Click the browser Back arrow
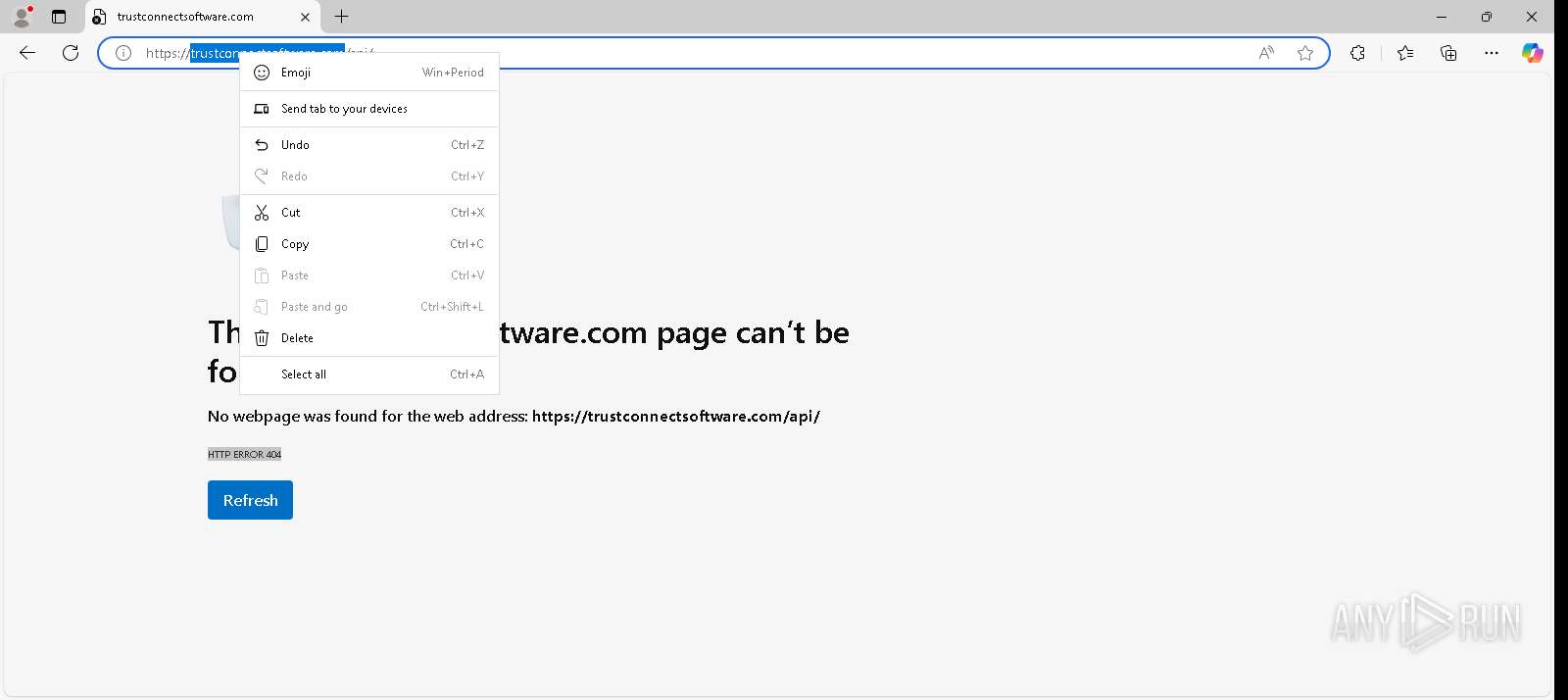 tap(27, 53)
